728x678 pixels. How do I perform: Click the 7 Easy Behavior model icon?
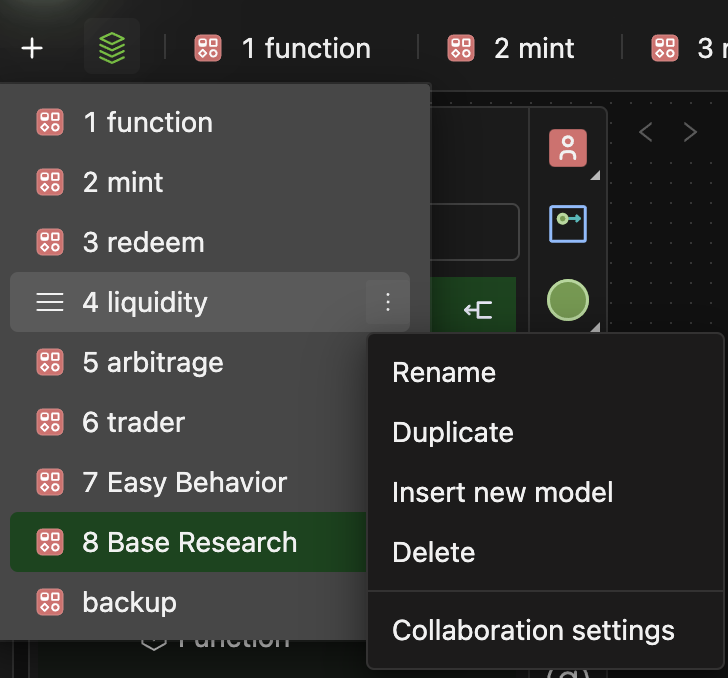pyautogui.click(x=49, y=482)
